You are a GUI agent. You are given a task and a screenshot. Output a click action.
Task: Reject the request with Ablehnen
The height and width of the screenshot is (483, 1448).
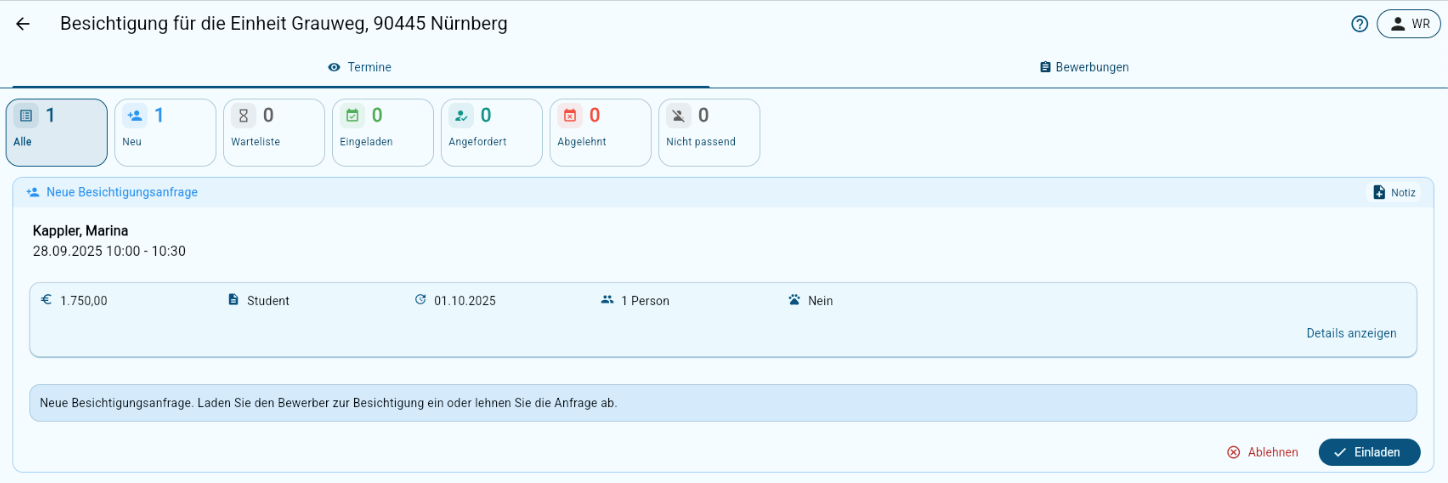point(1263,452)
